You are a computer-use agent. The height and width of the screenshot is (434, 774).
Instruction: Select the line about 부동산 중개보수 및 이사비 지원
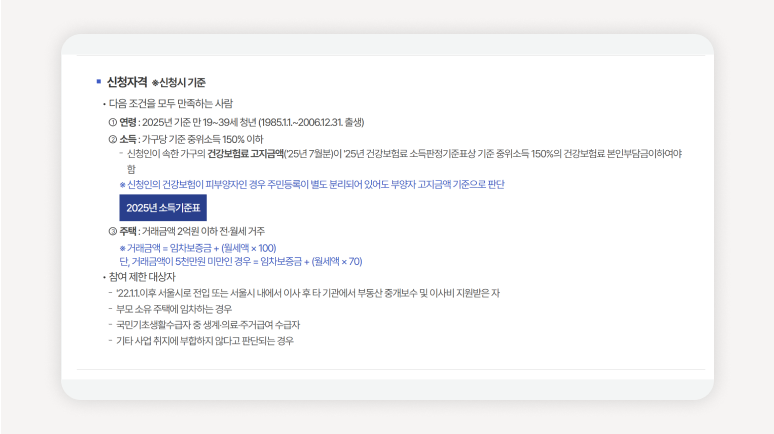click(x=308, y=293)
